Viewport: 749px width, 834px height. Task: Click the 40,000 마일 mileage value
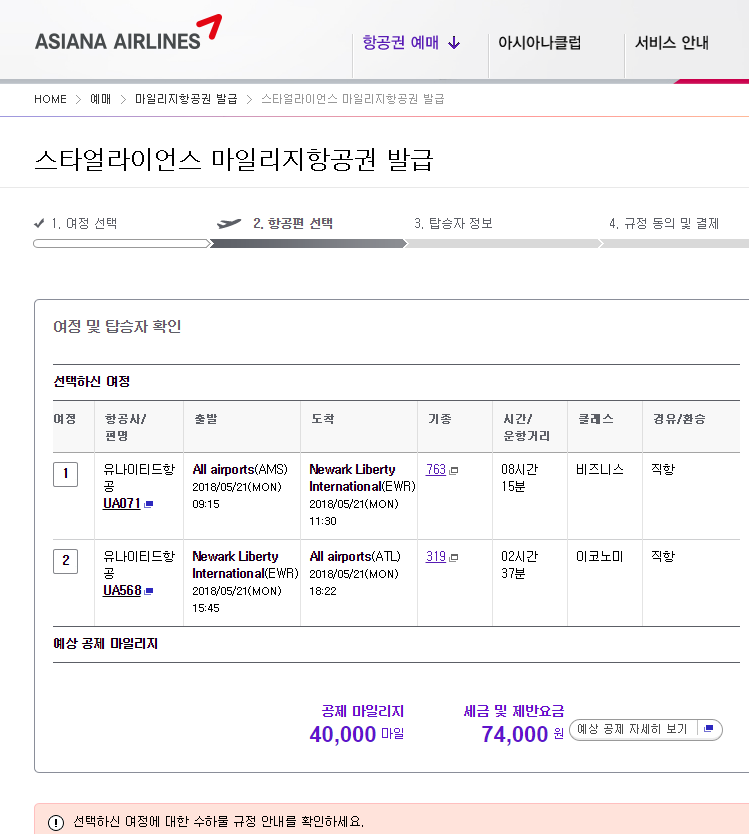pyautogui.click(x=356, y=734)
